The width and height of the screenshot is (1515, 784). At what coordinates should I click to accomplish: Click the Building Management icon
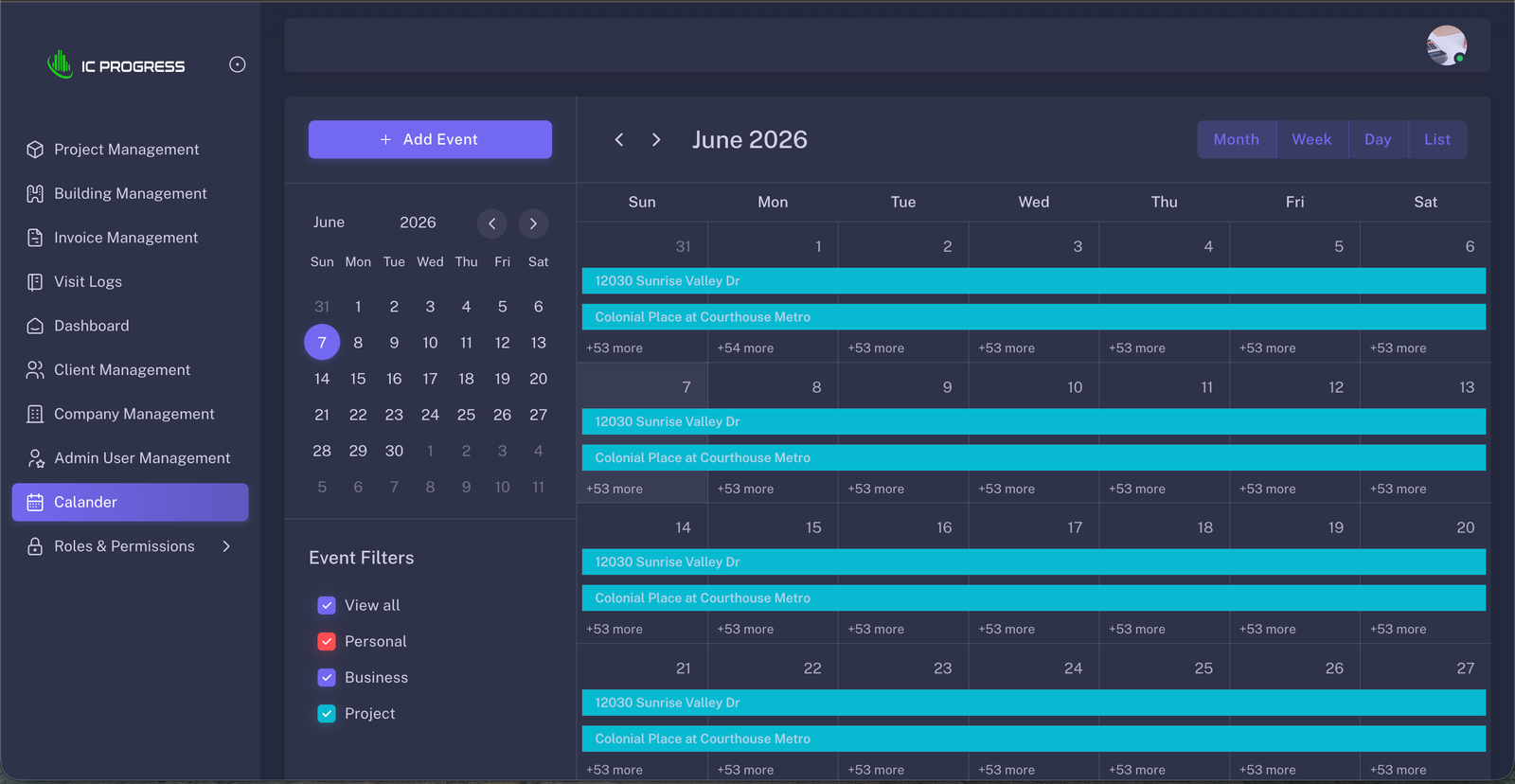point(35,193)
